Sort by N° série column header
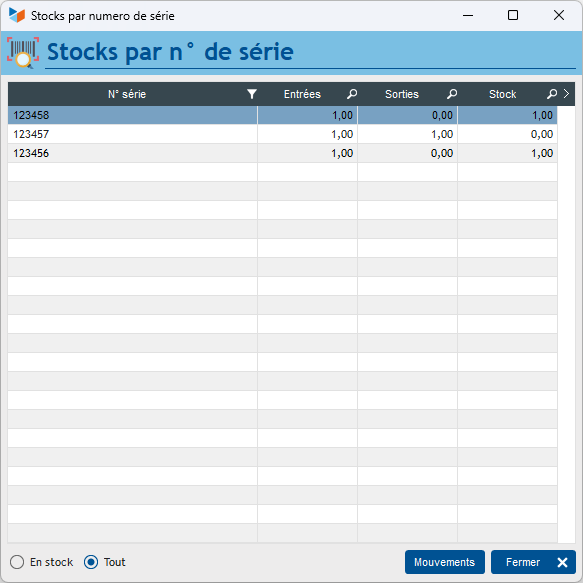This screenshot has height=583, width=583. pos(127,94)
